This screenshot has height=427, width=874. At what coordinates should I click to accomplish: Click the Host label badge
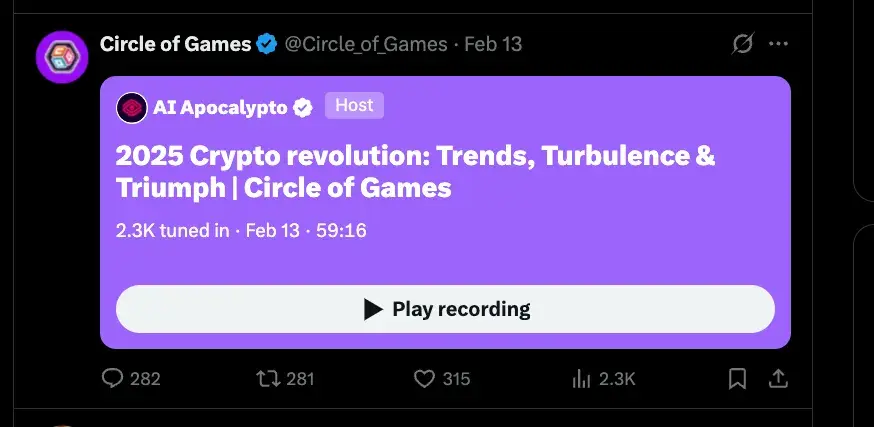coord(355,105)
